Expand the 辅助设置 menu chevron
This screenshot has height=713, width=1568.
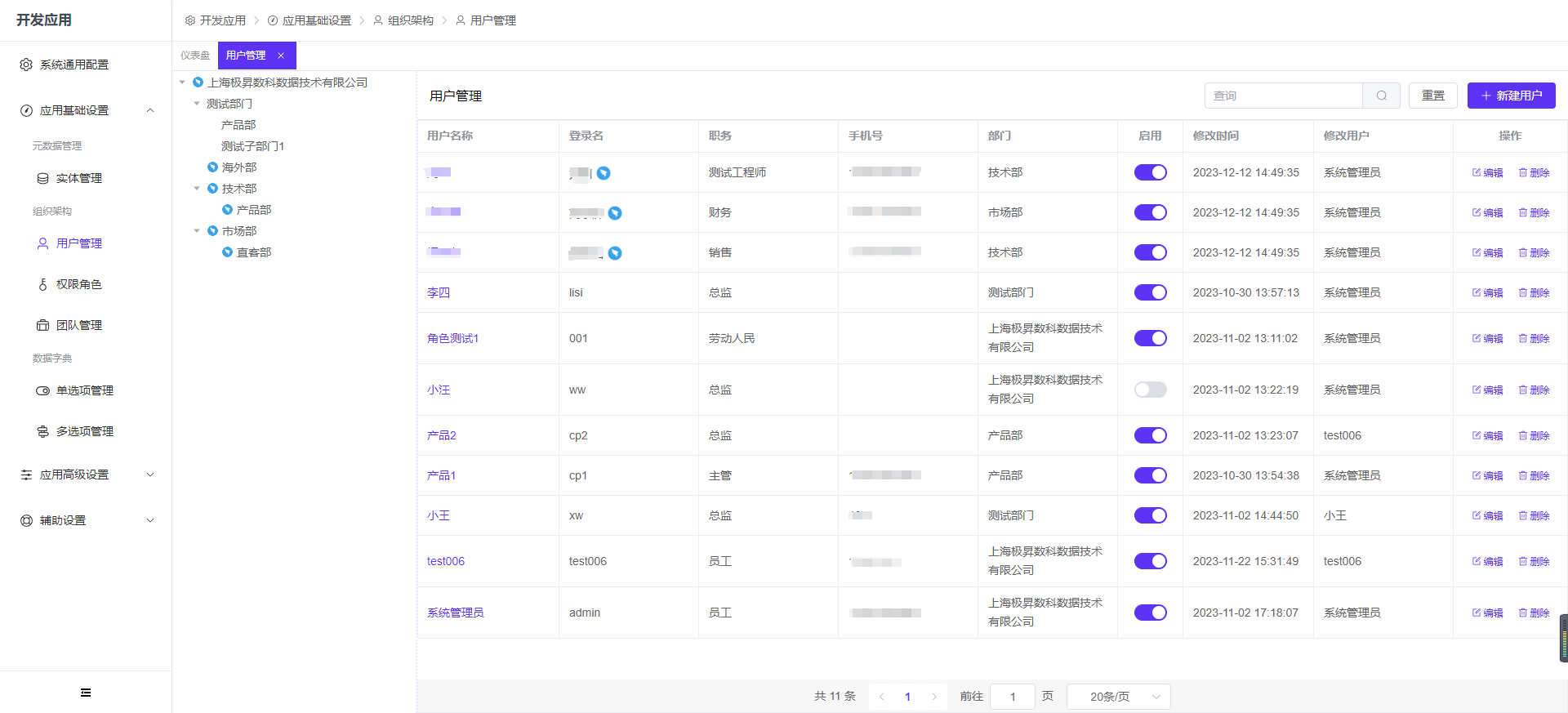150,520
